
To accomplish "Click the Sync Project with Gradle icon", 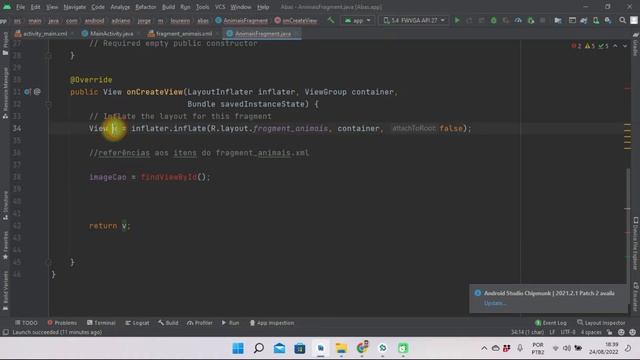I will tap(584, 20).
